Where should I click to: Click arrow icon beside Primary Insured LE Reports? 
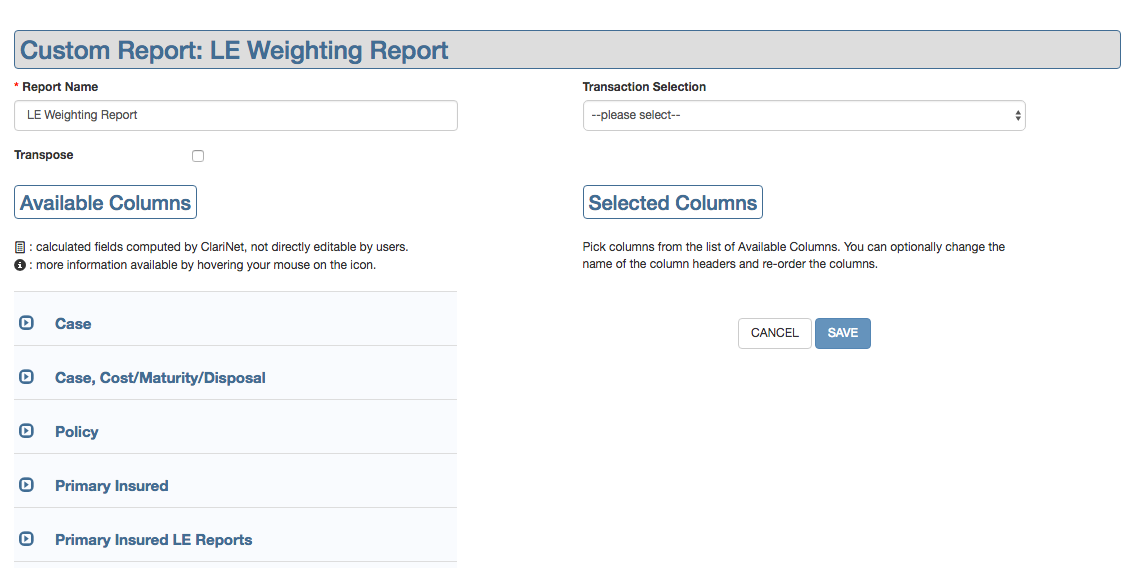(x=27, y=539)
